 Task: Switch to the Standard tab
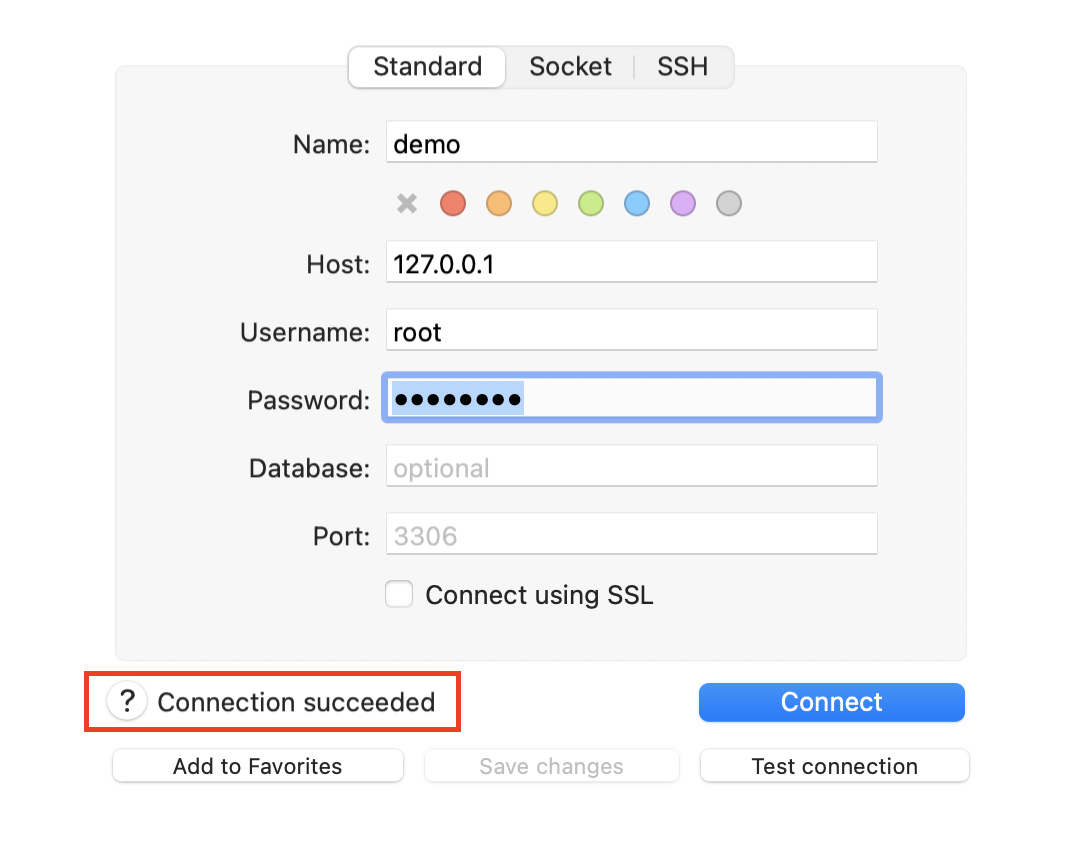427,67
